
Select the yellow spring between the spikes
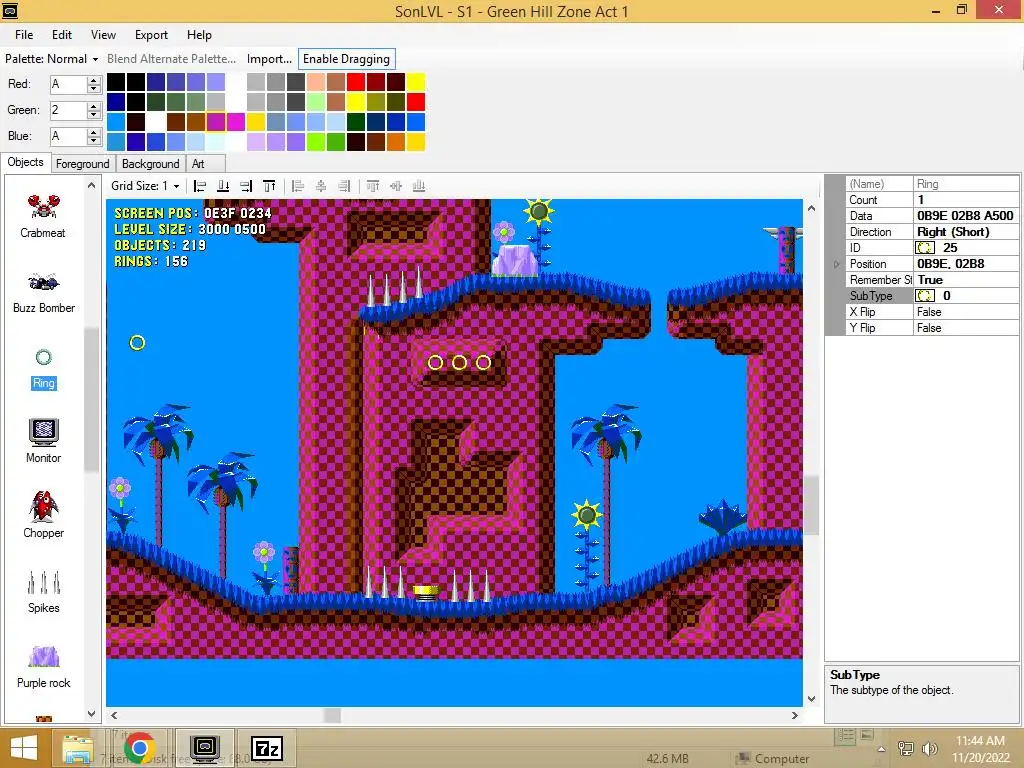pyautogui.click(x=426, y=592)
